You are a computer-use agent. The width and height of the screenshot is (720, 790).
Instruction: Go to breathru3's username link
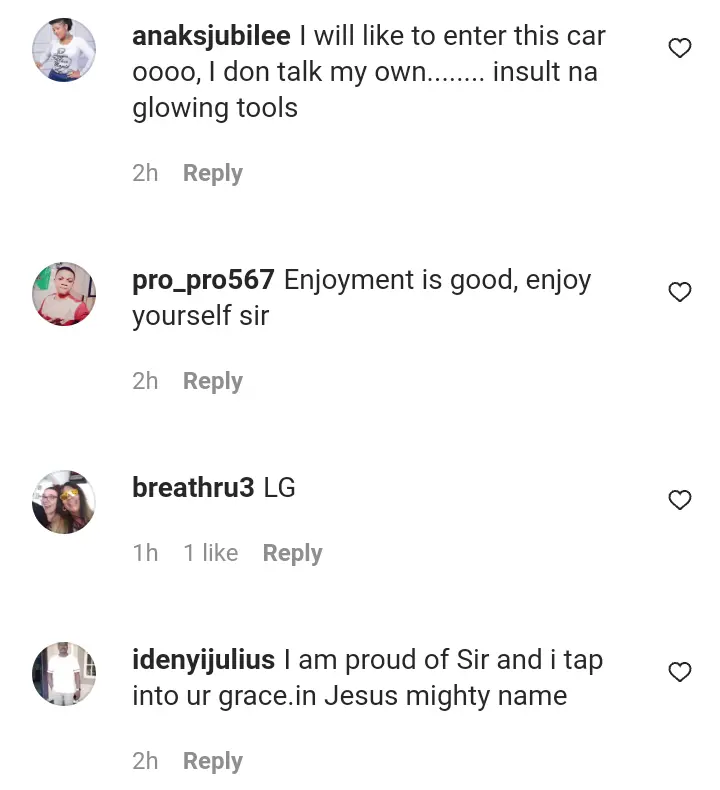[193, 488]
